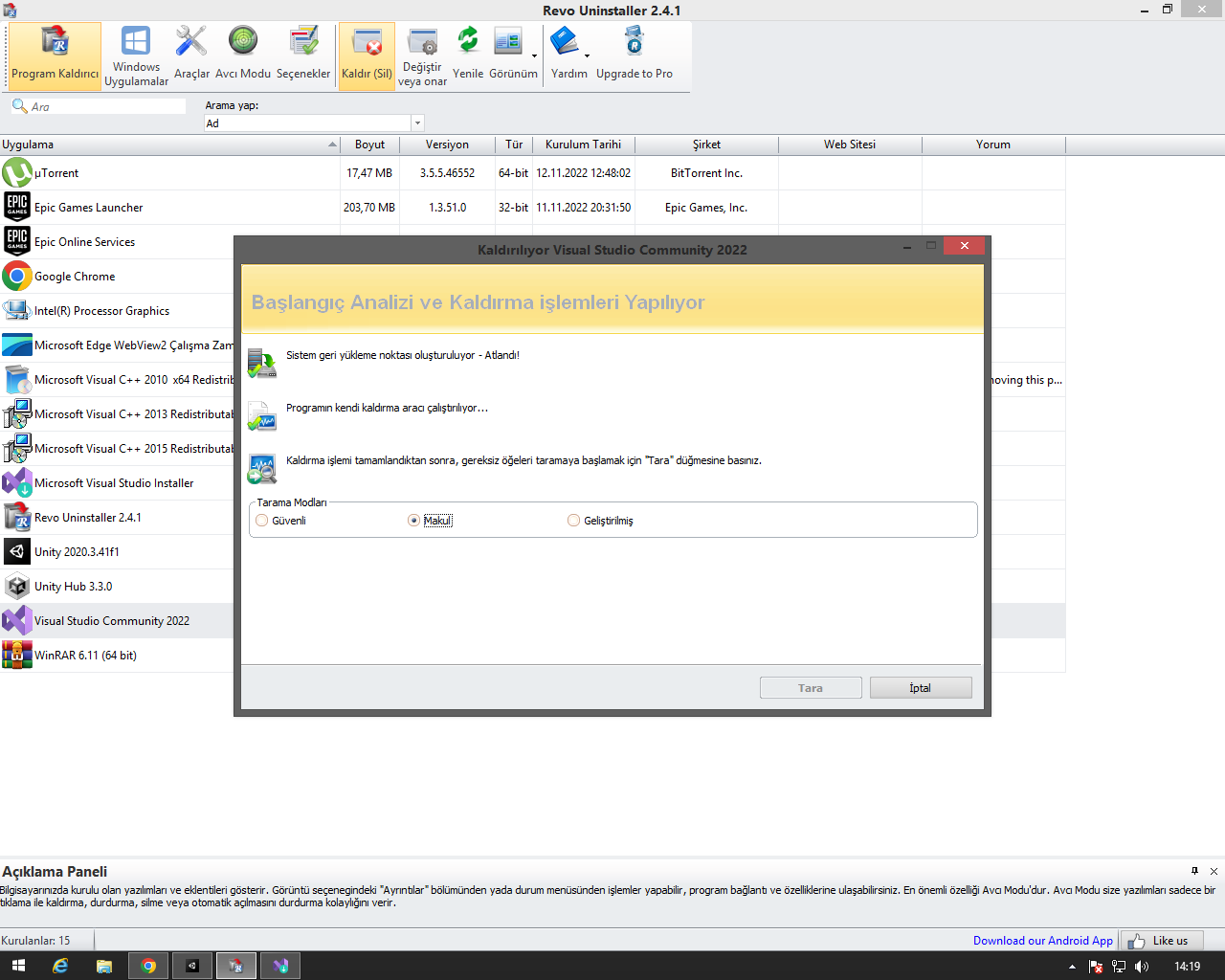Select Epic Online Services icon
The image size is (1225, 980).
pos(17,242)
